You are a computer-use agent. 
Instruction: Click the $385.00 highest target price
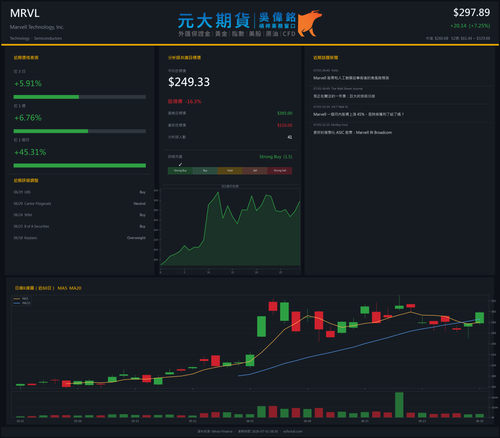pos(285,113)
